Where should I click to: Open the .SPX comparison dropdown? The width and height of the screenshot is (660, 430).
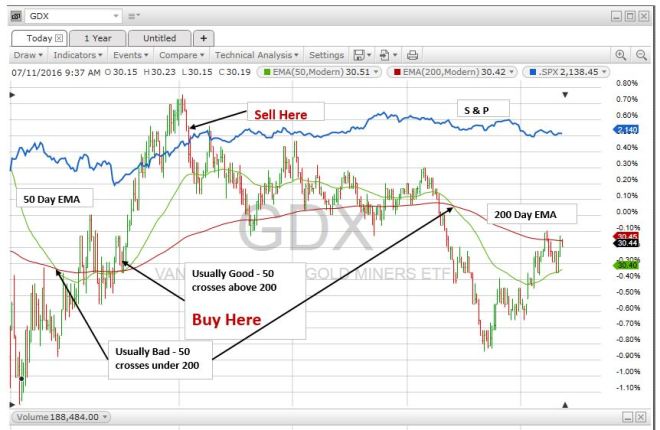pos(604,72)
